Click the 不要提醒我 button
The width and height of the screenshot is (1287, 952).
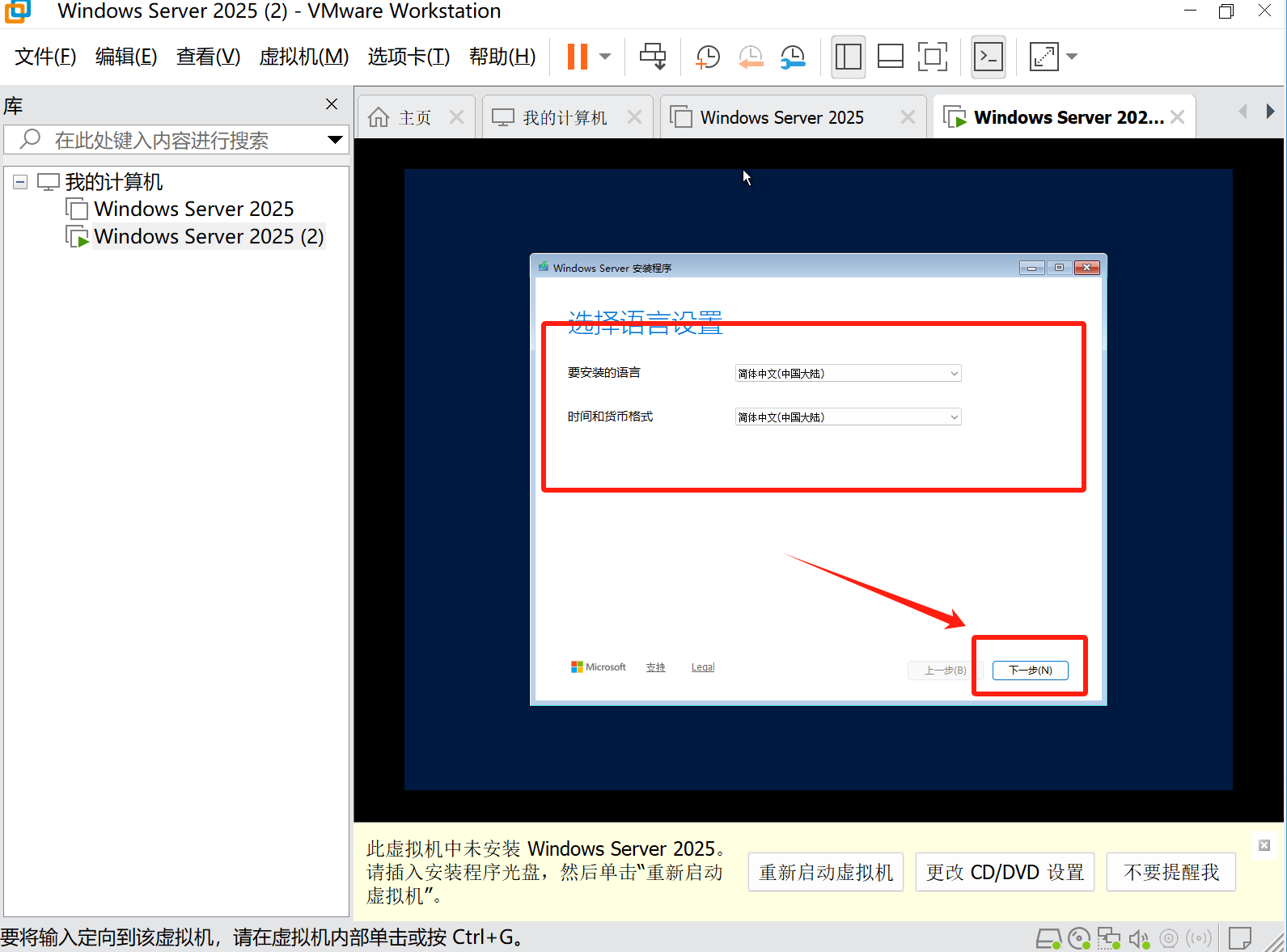coord(1171,872)
